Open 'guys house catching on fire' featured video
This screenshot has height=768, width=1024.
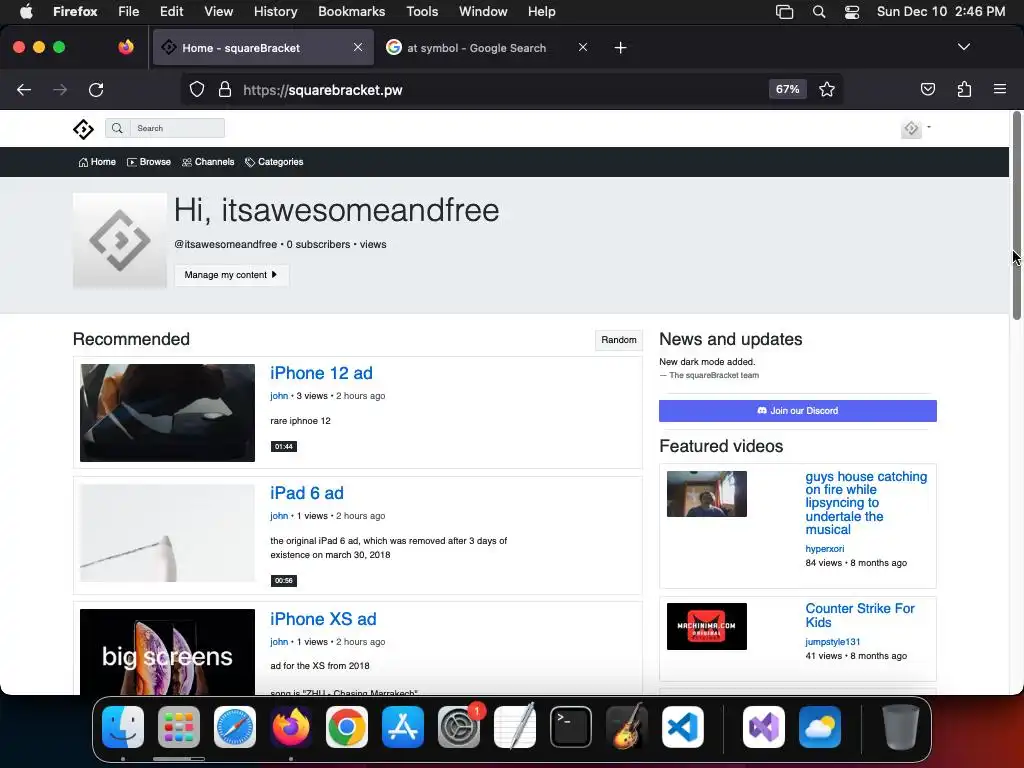(866, 503)
